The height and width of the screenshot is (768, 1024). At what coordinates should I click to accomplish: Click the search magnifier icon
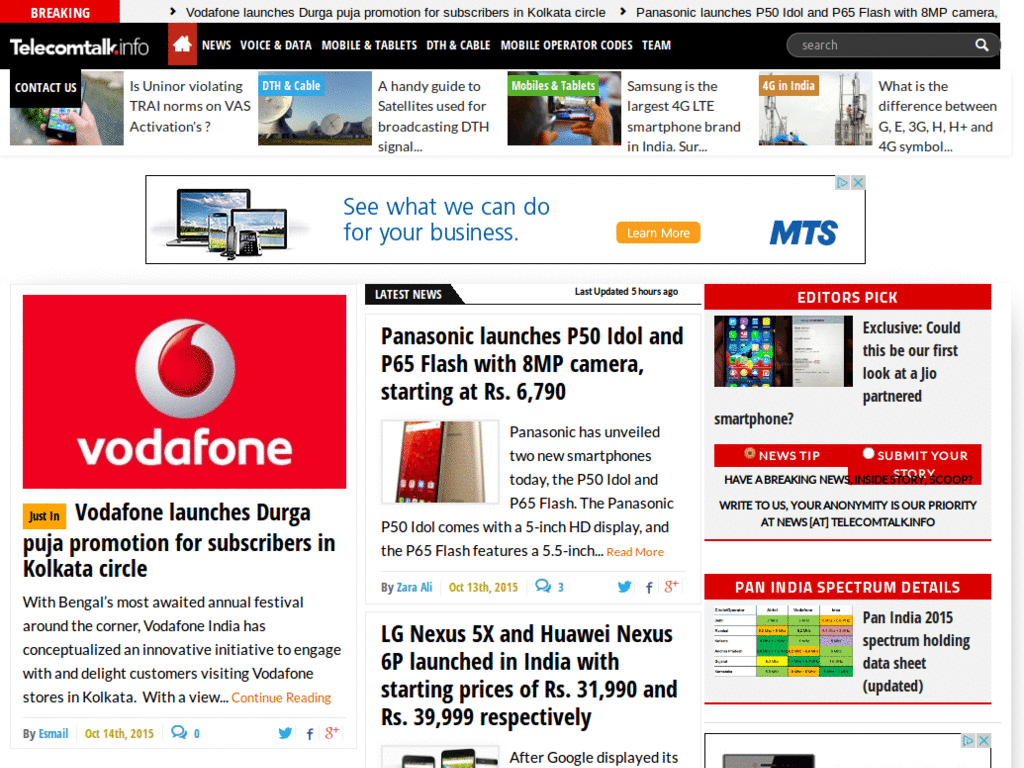pos(982,45)
